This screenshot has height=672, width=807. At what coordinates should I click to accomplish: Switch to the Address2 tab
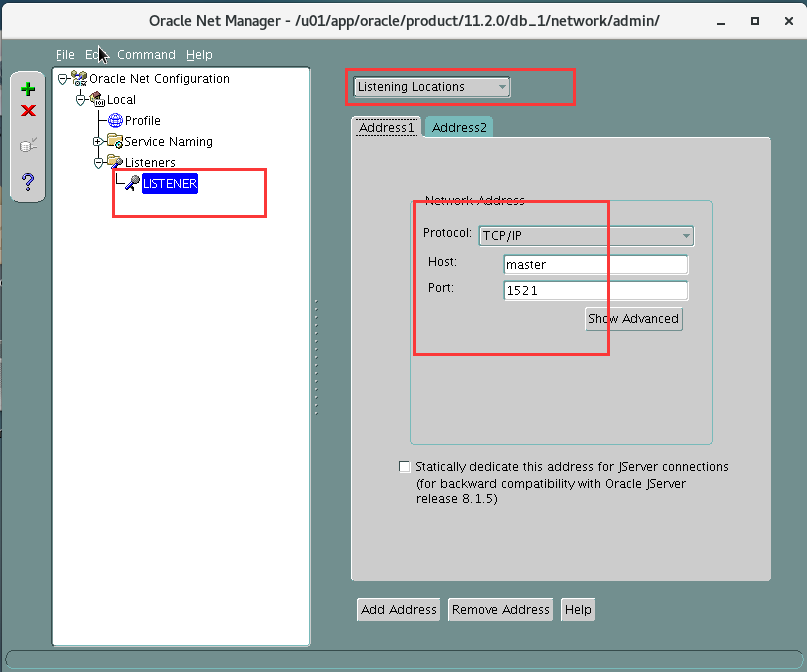pyautogui.click(x=459, y=128)
